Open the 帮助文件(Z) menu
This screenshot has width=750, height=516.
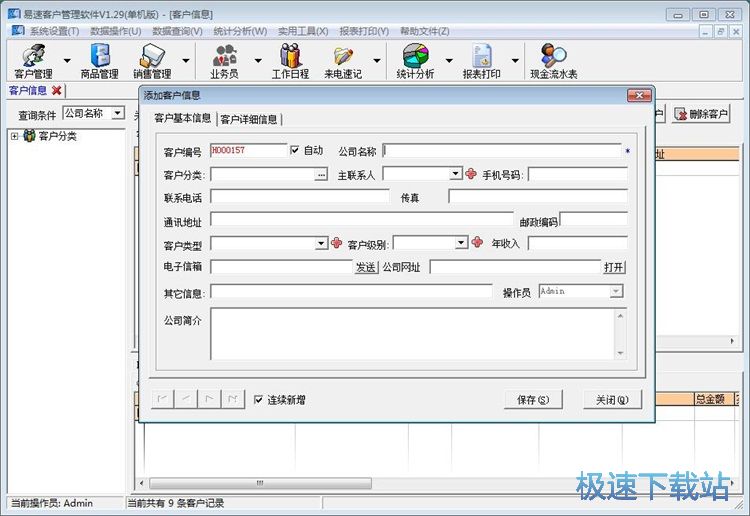click(x=425, y=31)
